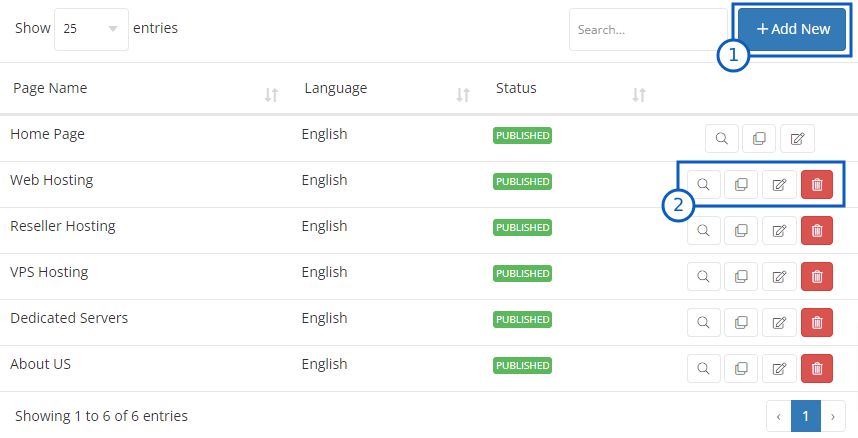The width and height of the screenshot is (858, 438).
Task: Edit the Home Page entry
Action: 797,138
